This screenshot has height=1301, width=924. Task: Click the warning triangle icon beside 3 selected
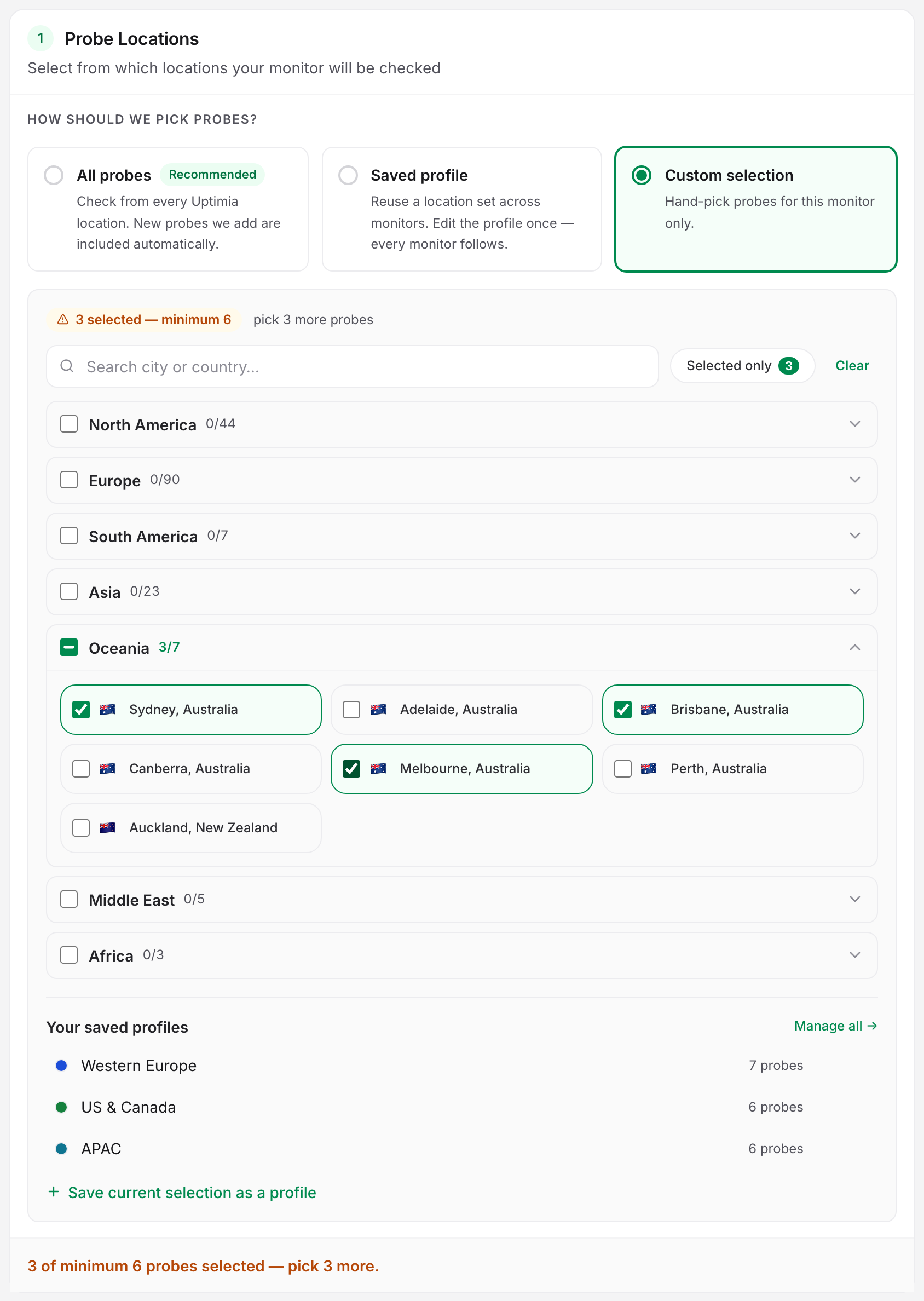63,319
